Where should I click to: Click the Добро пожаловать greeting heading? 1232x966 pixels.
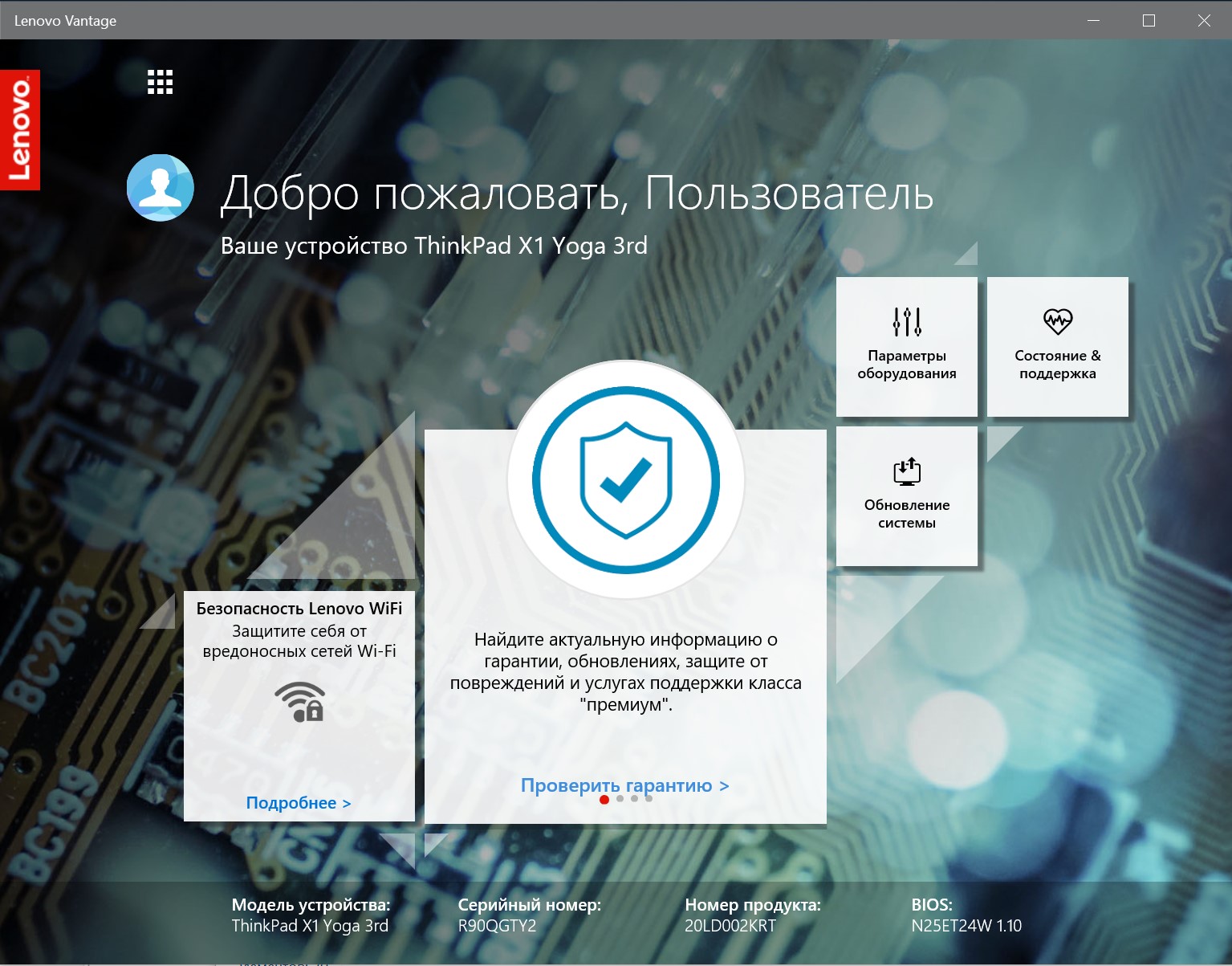pyautogui.click(x=577, y=194)
